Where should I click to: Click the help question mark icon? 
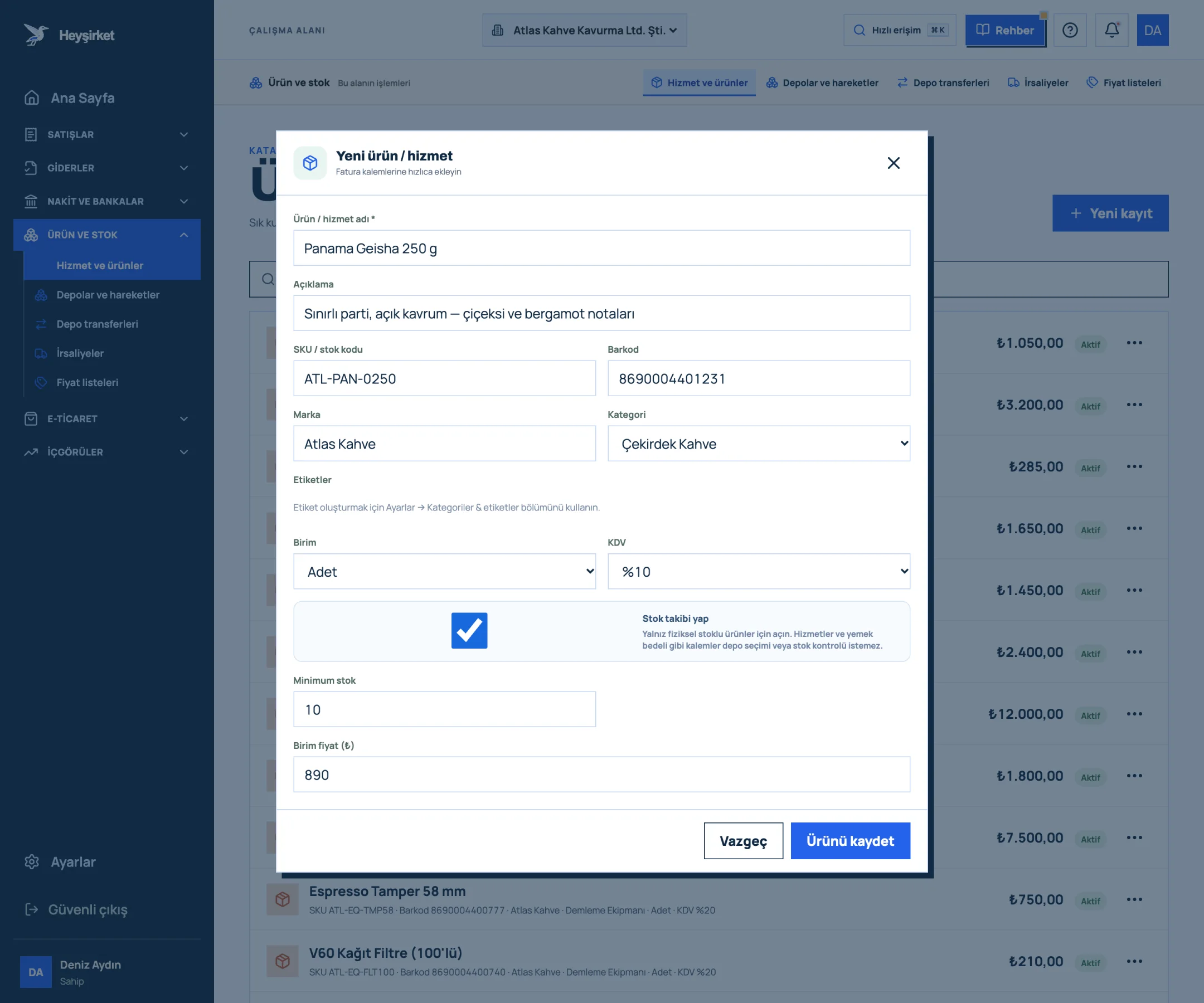pyautogui.click(x=1070, y=31)
